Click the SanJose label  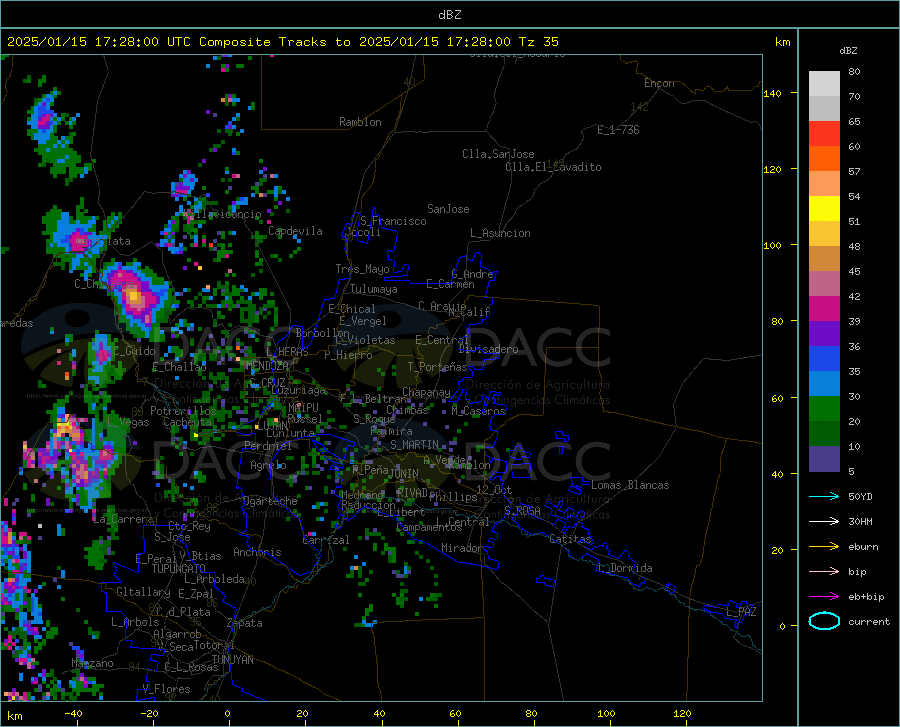tap(448, 209)
